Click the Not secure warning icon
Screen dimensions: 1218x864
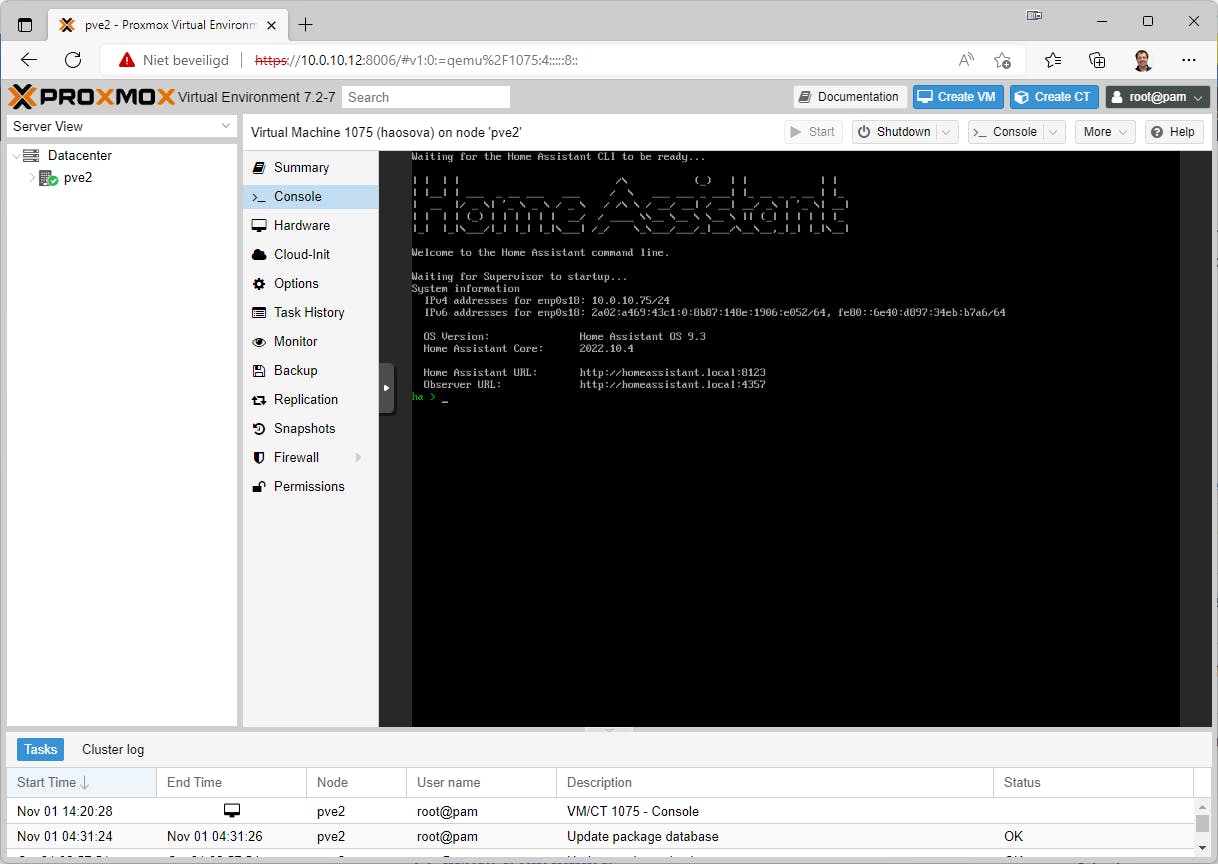click(127, 60)
